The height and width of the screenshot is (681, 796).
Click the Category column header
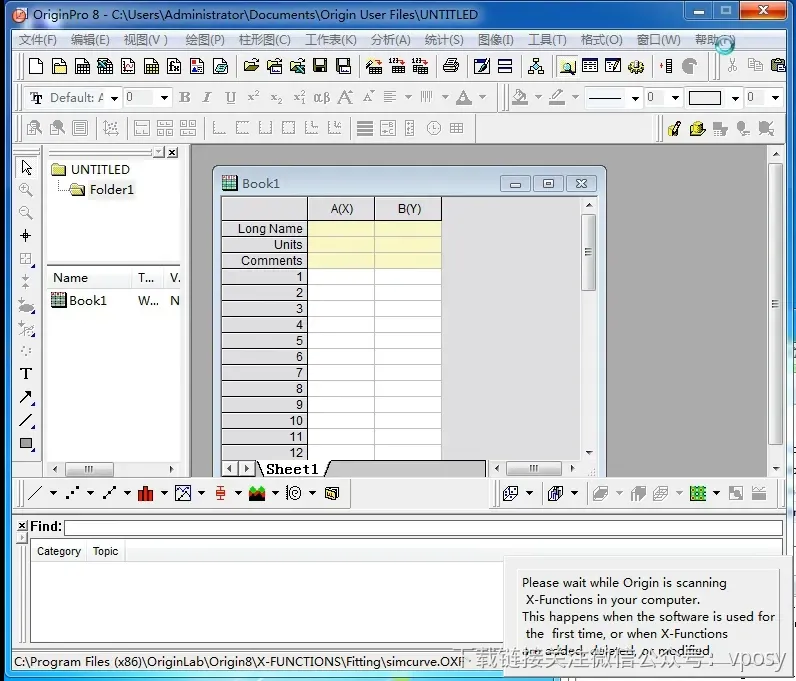point(59,551)
